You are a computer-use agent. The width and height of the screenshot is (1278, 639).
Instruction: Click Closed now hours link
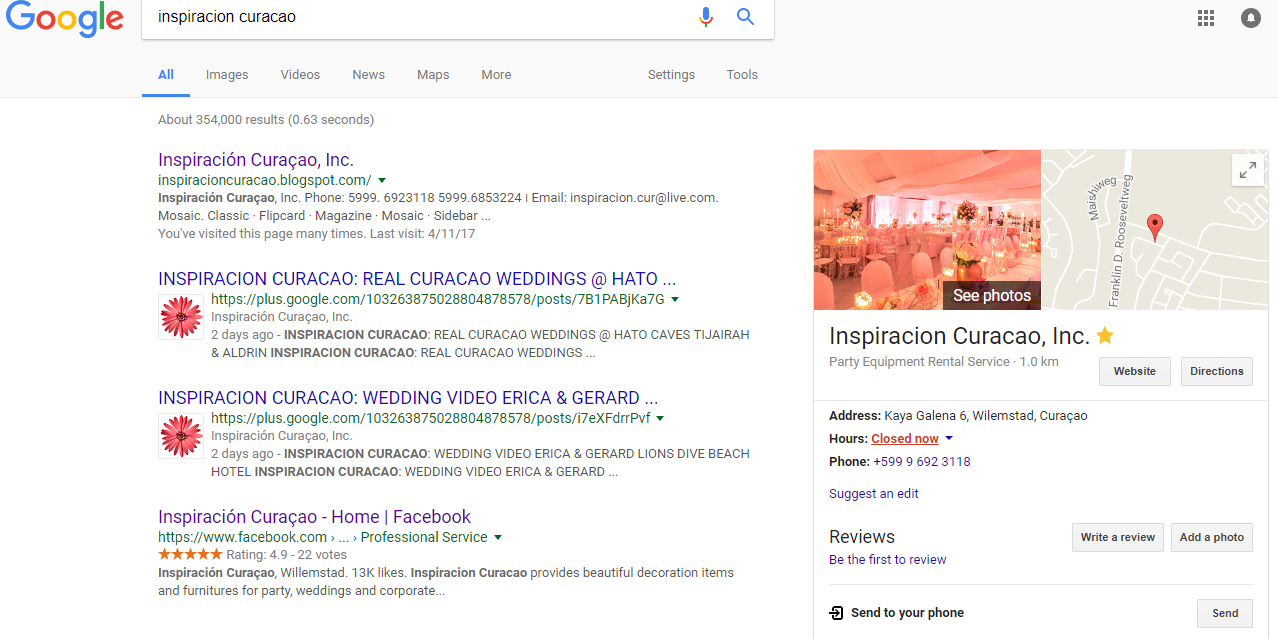(x=905, y=439)
